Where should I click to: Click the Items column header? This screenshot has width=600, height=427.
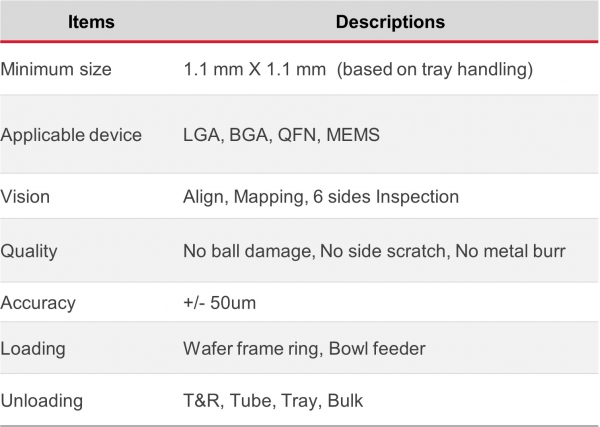[91, 22]
